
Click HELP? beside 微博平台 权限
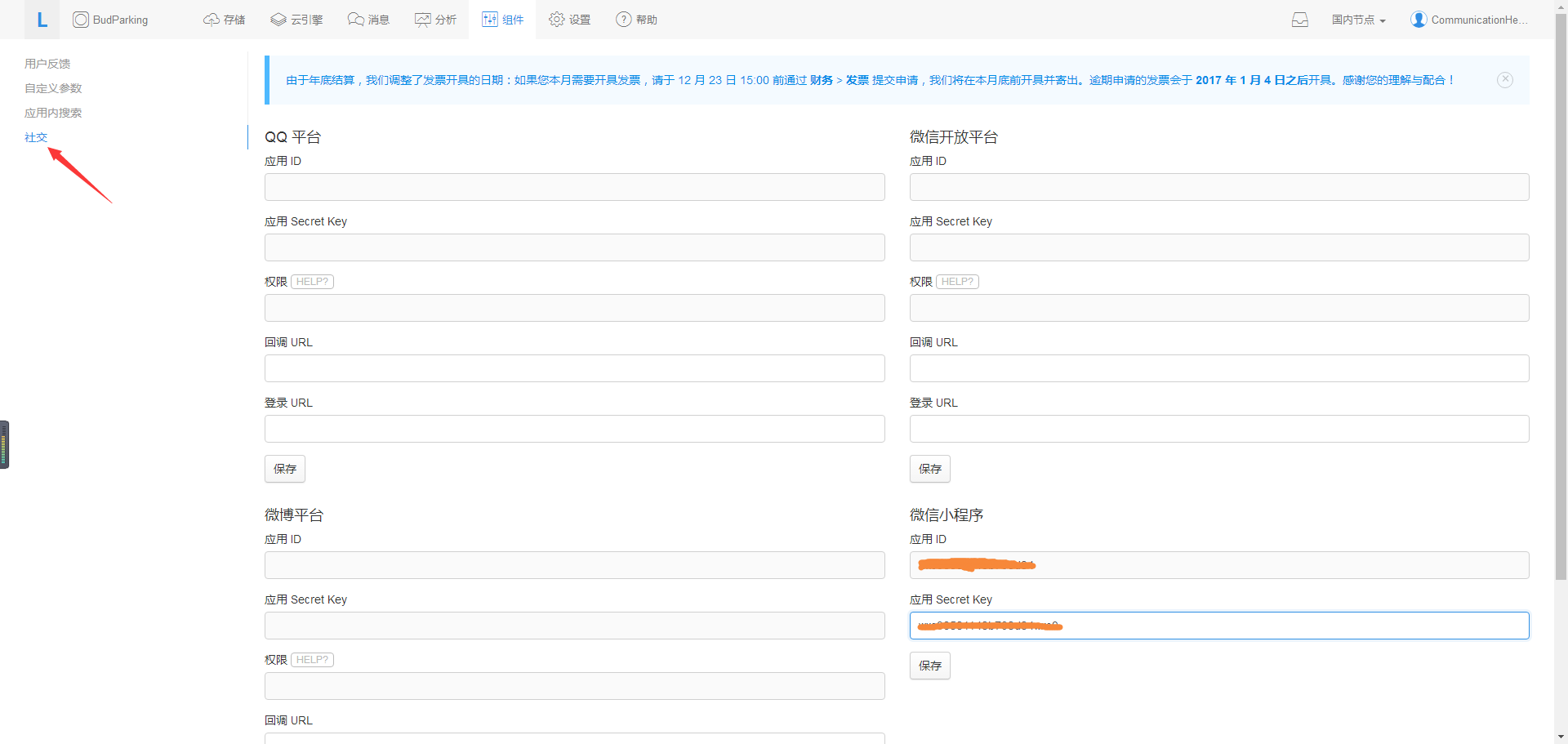[x=312, y=660]
